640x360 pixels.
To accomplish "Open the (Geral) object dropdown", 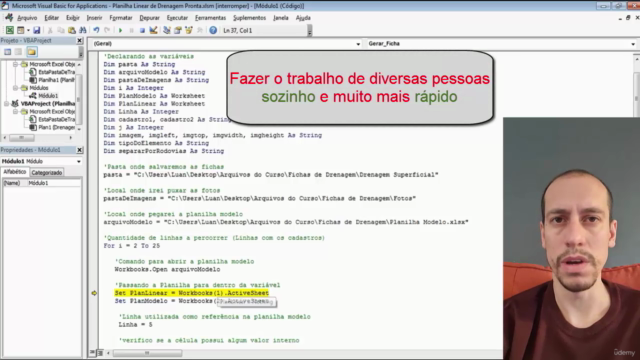I will point(358,44).
